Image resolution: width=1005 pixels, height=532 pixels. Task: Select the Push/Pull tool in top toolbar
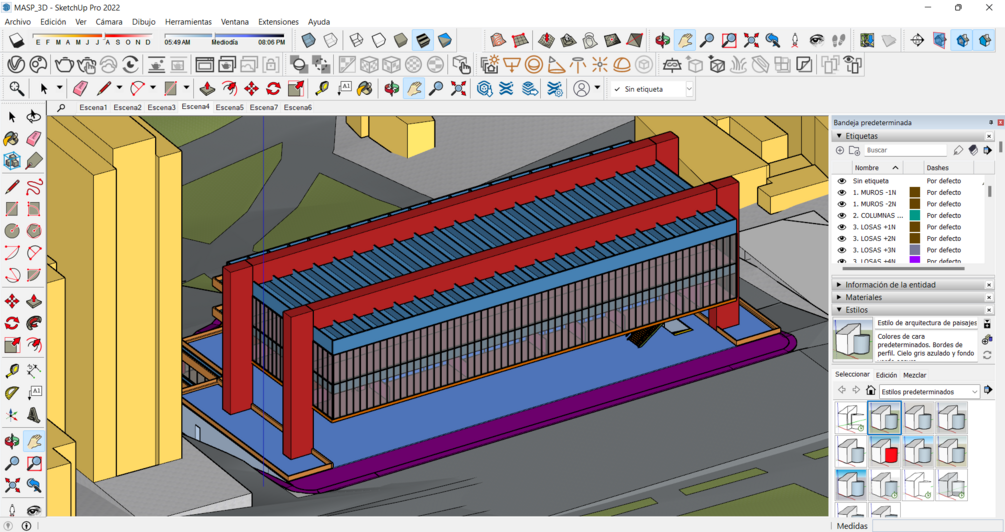[207, 88]
